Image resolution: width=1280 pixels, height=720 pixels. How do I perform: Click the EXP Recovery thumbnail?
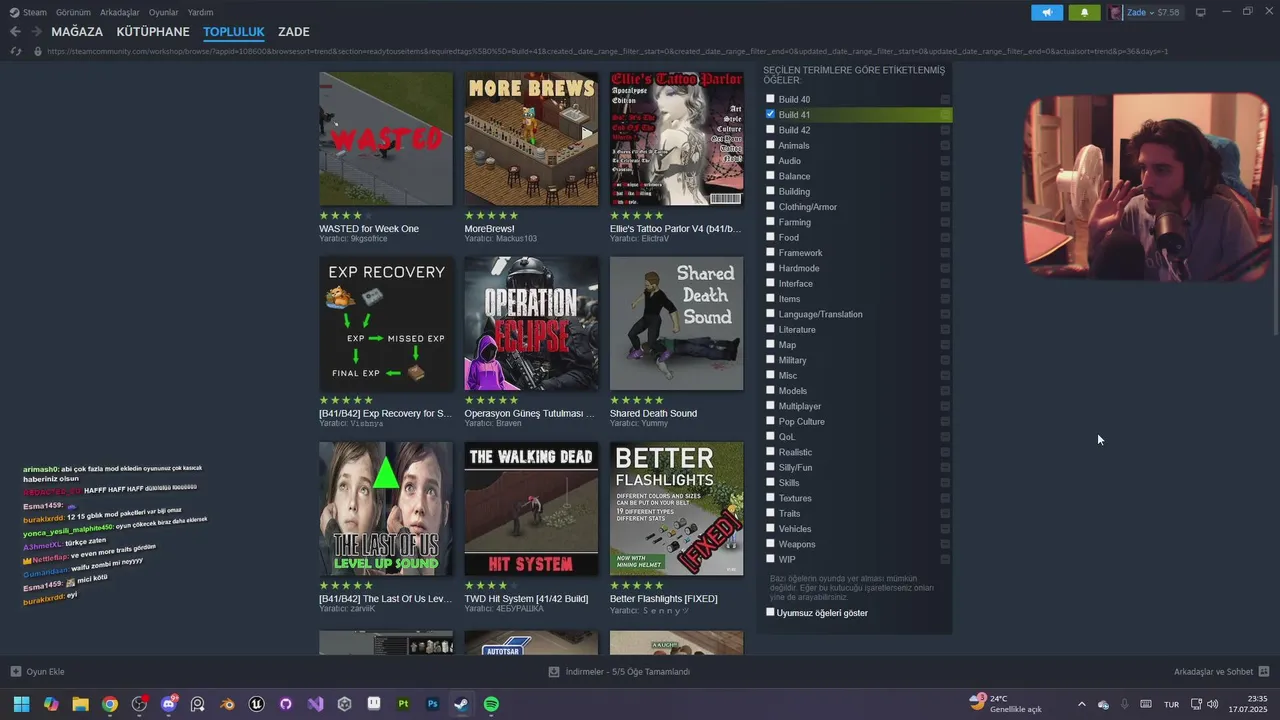point(386,324)
